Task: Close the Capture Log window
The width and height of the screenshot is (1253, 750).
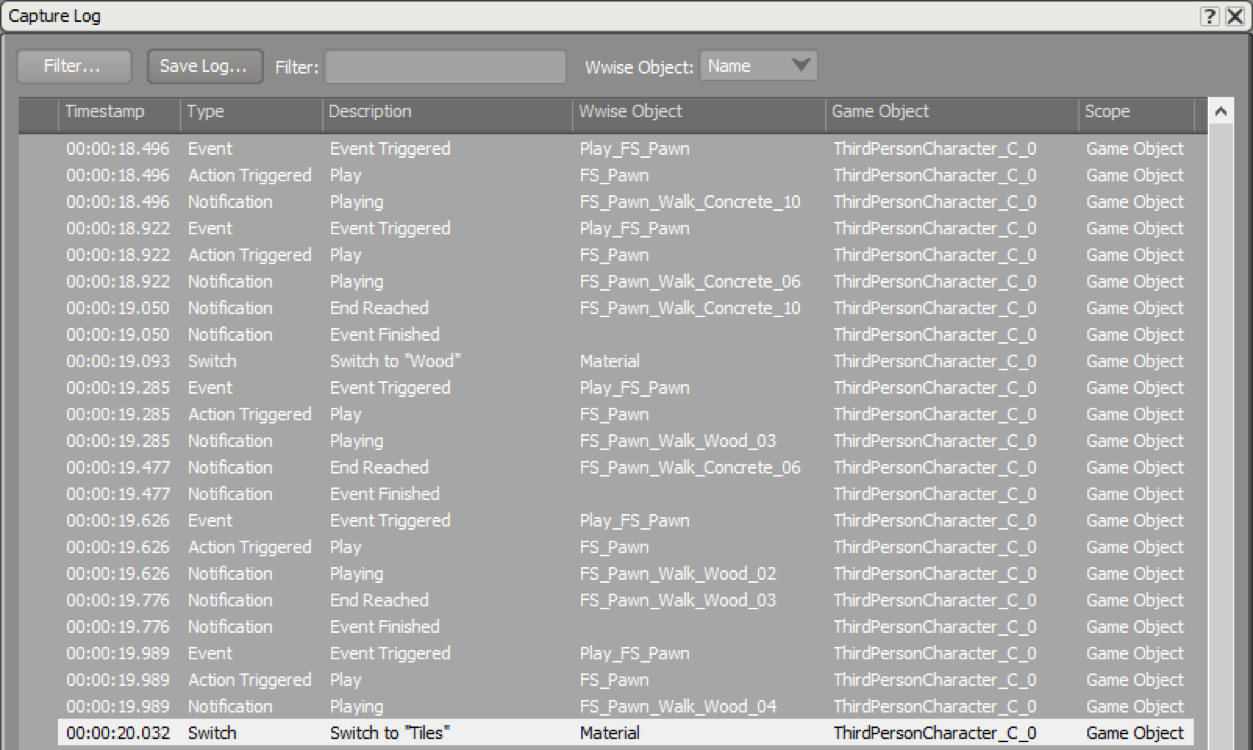Action: (1234, 16)
